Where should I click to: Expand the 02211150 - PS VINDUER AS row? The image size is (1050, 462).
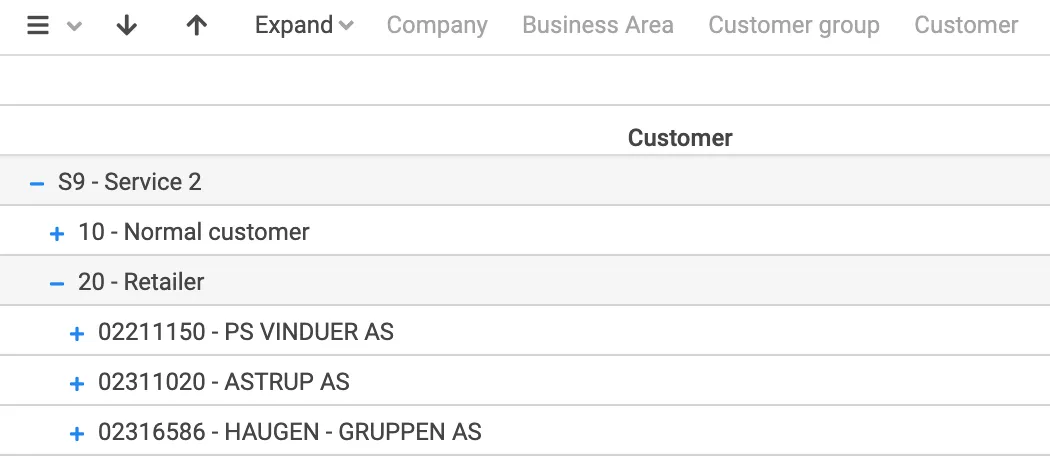(77, 333)
